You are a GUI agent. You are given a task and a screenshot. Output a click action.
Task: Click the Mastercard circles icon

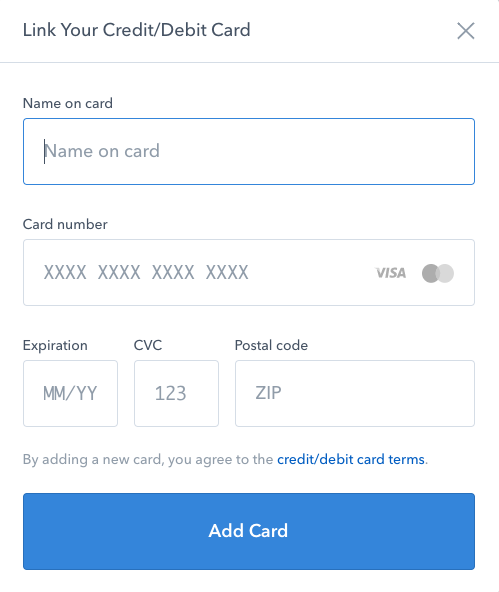[438, 273]
